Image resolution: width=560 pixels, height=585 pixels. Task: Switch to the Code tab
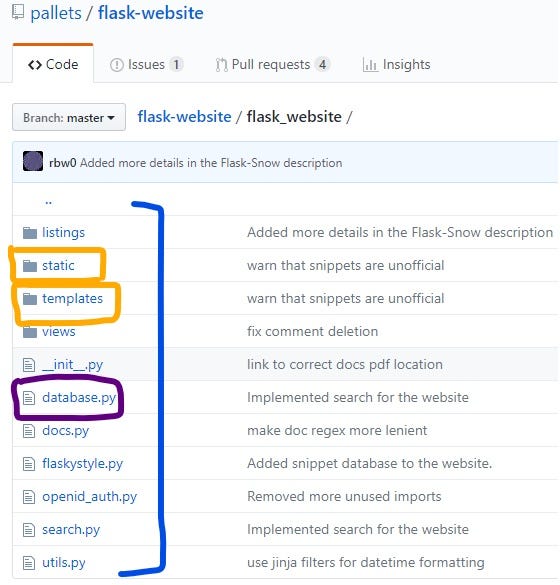click(53, 64)
